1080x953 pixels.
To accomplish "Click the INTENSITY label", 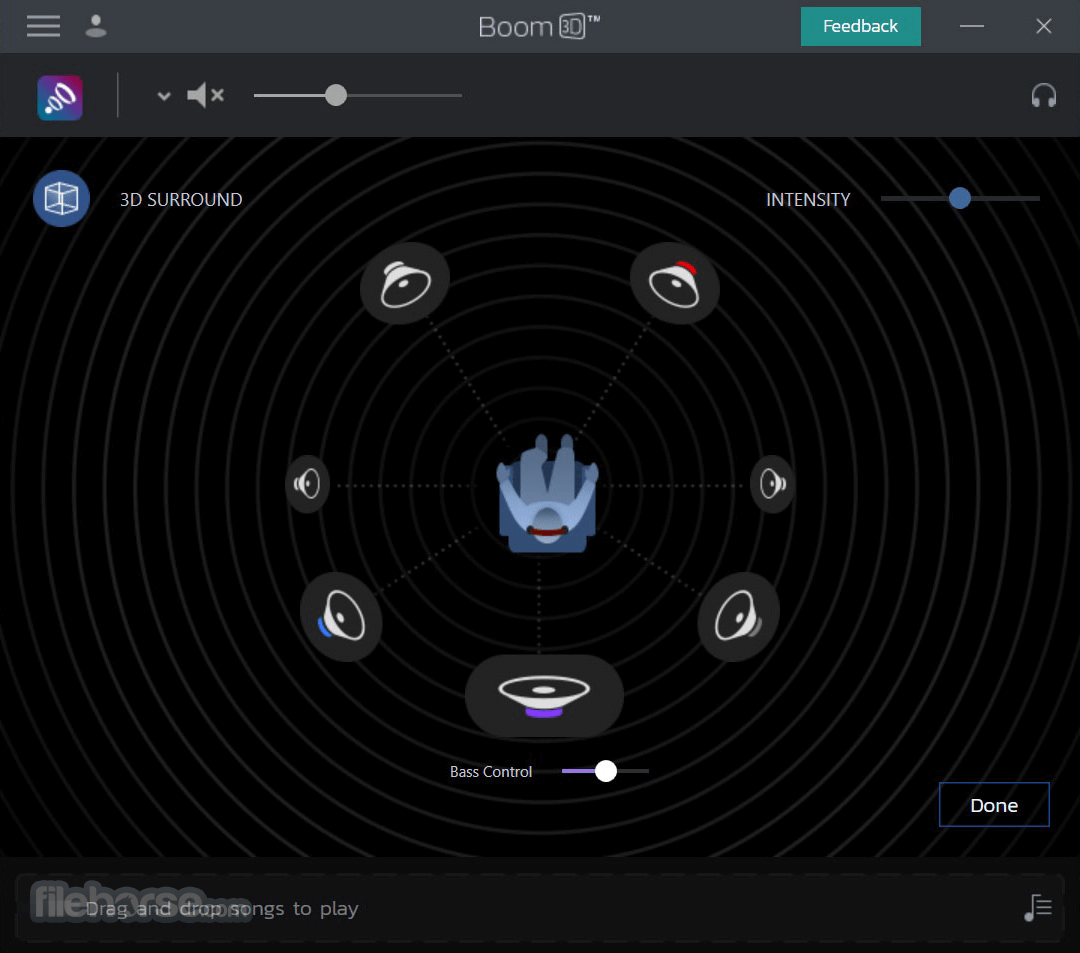I will tap(808, 200).
